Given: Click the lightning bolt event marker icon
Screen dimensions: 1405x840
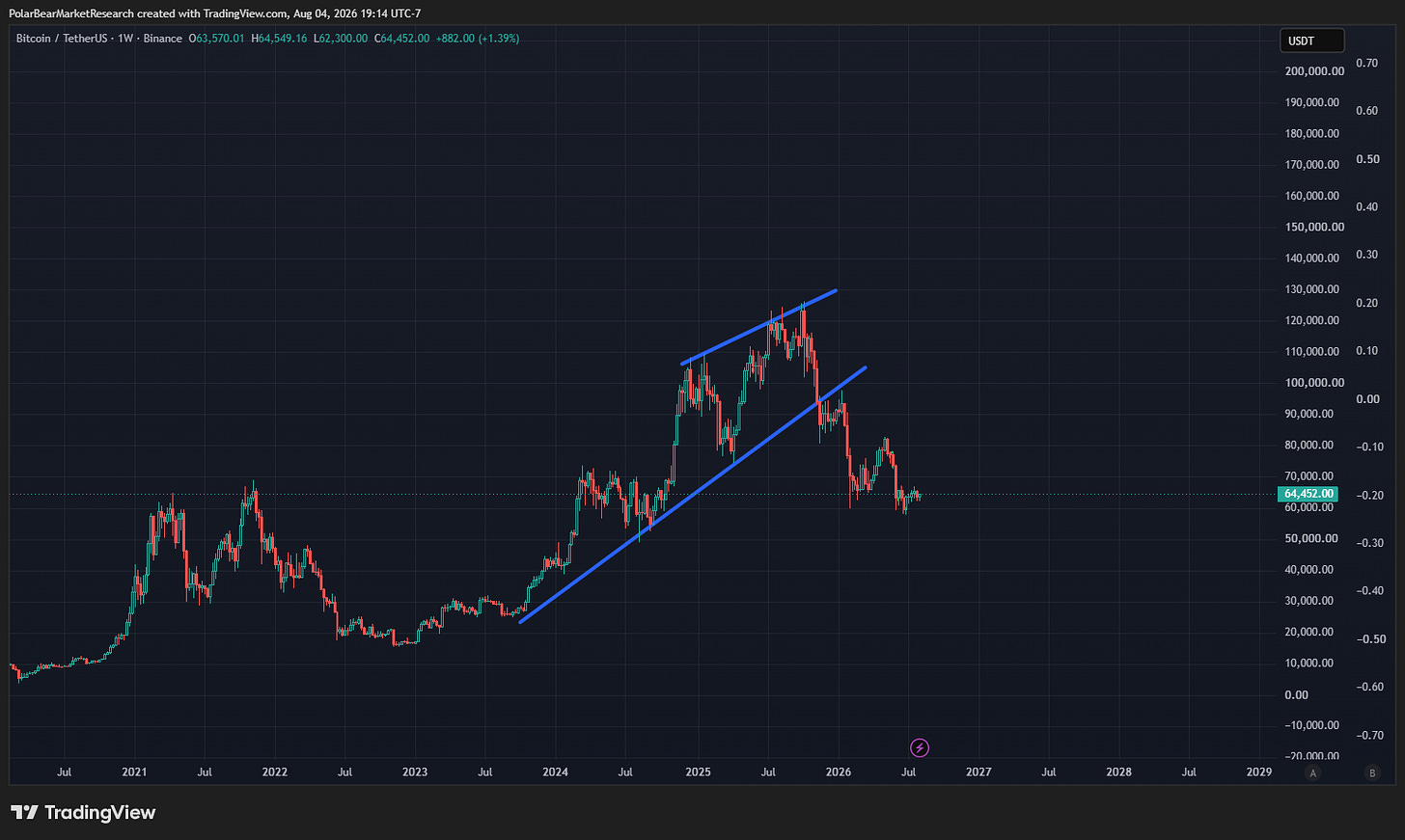Looking at the screenshot, I should [x=920, y=747].
